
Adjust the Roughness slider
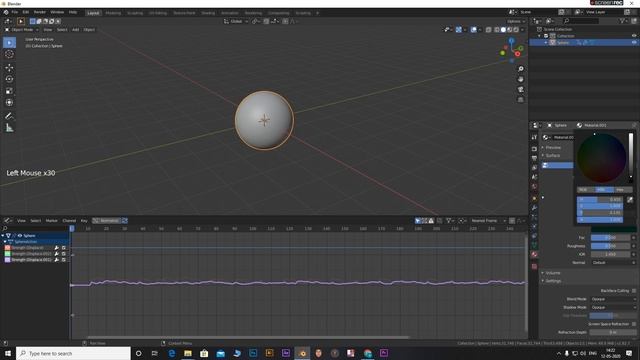[x=610, y=246]
